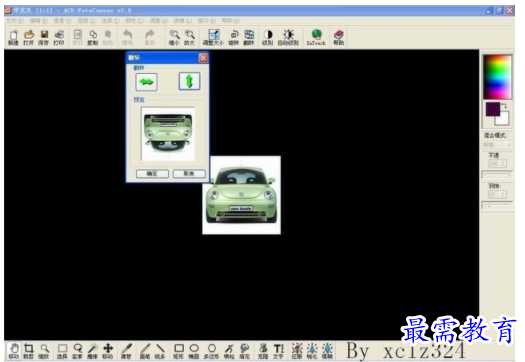
Task: Swap foreground and background colors arrow
Action: point(504,106)
